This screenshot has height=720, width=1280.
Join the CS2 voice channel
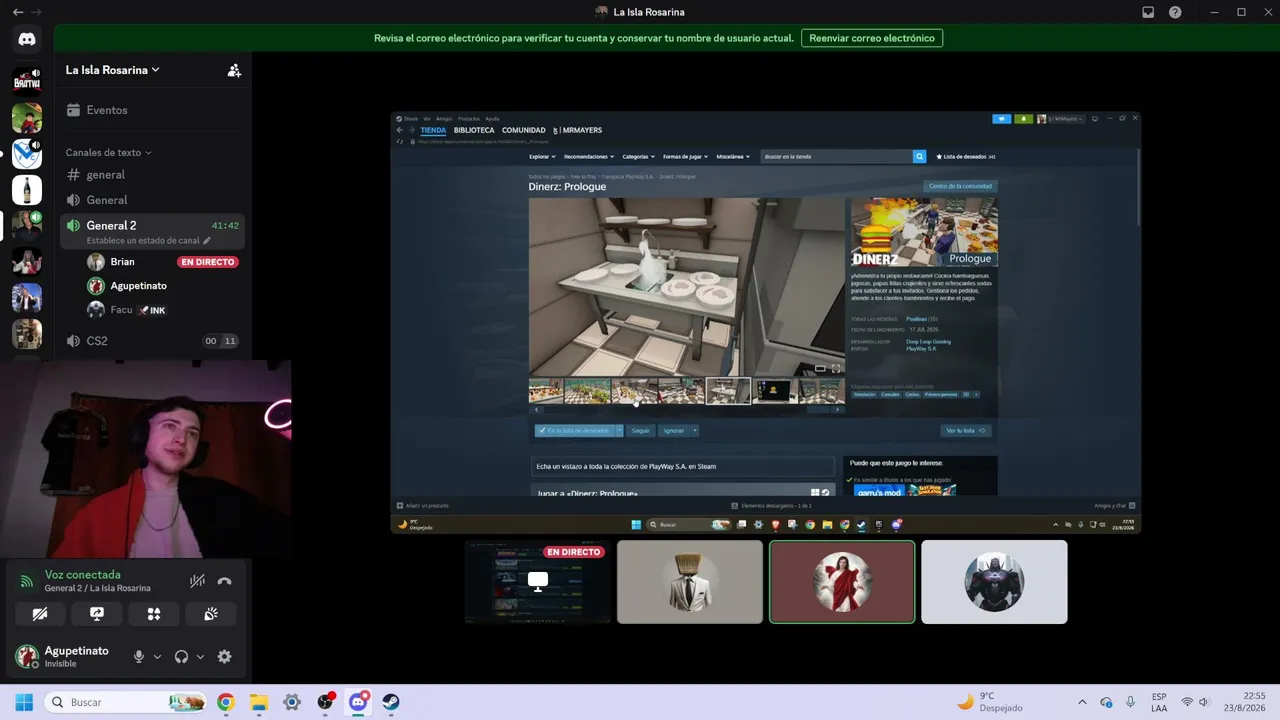coord(152,341)
